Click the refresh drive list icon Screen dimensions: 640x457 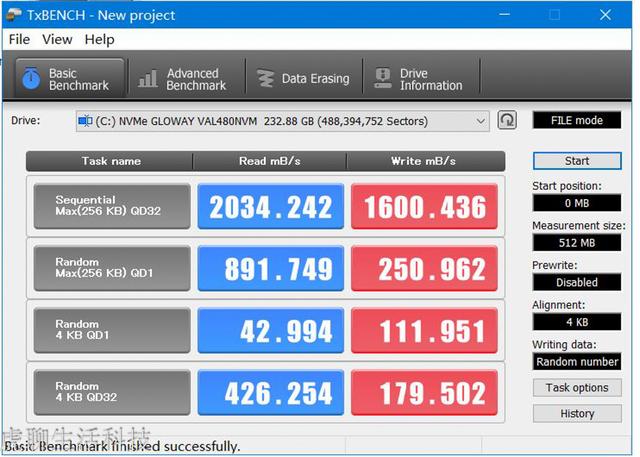click(507, 120)
